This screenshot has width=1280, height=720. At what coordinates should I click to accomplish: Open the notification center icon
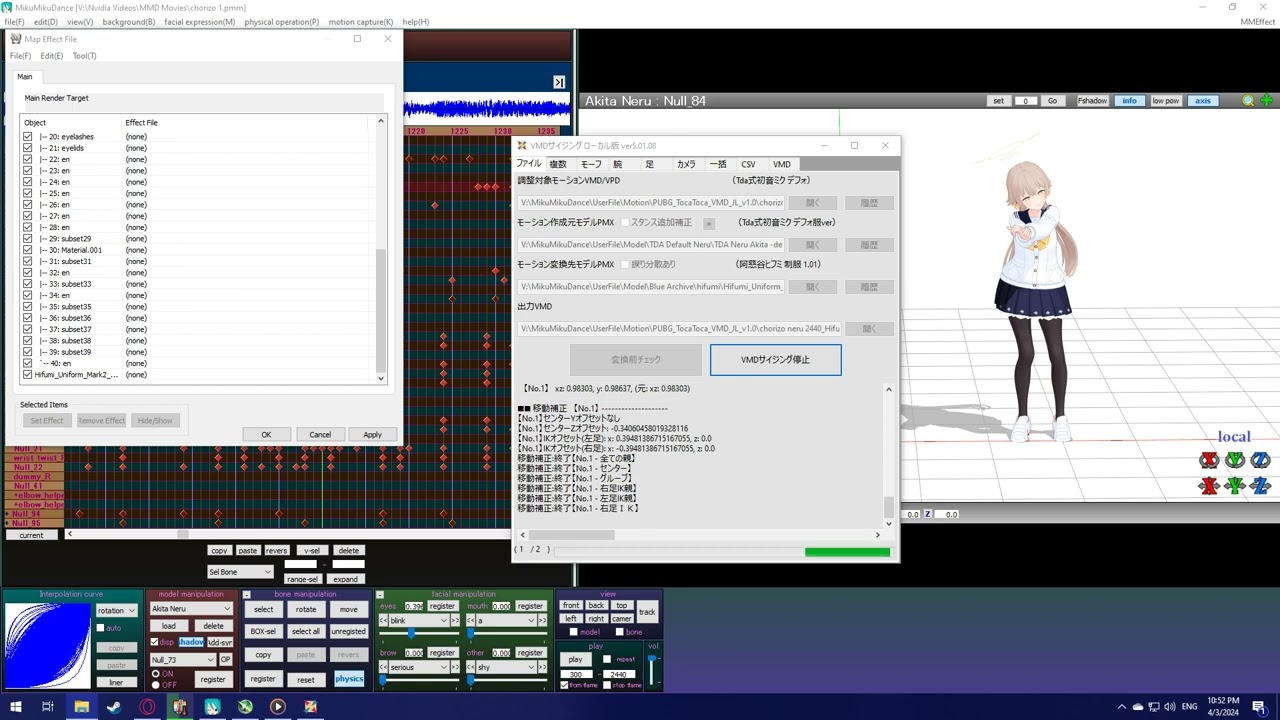pos(1260,707)
